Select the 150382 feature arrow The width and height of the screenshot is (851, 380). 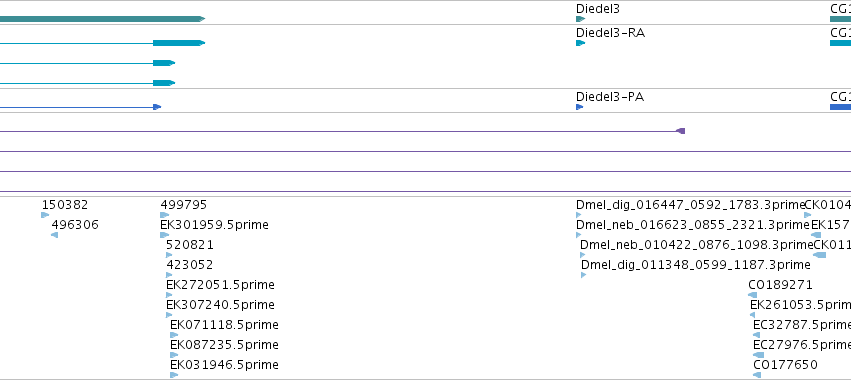click(45, 215)
